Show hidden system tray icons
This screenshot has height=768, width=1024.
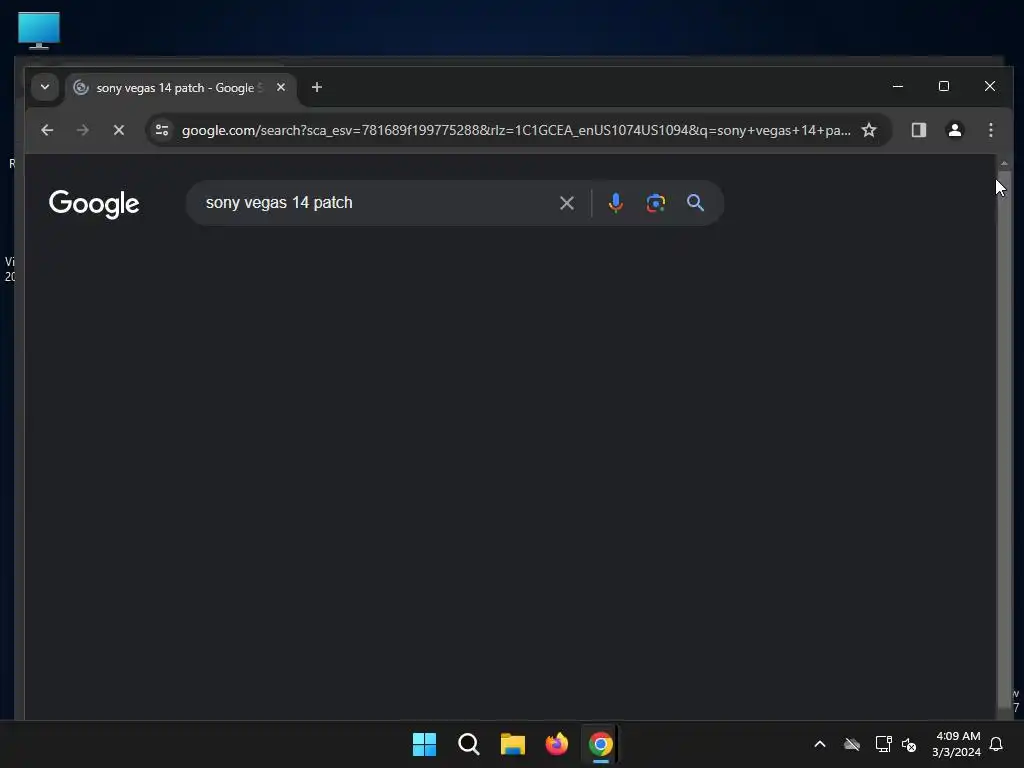pos(820,744)
